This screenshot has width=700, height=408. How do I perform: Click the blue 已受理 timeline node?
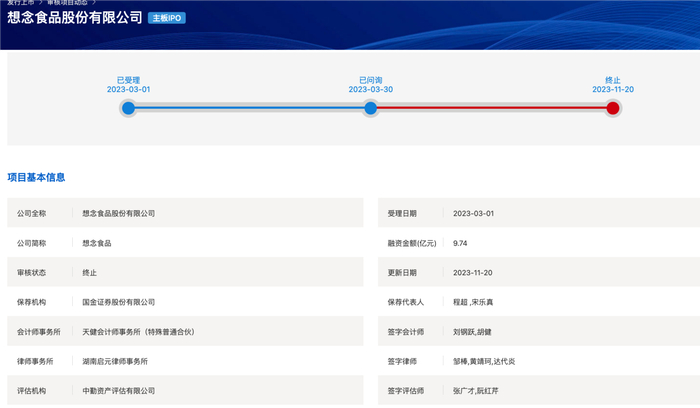pyautogui.click(x=128, y=108)
